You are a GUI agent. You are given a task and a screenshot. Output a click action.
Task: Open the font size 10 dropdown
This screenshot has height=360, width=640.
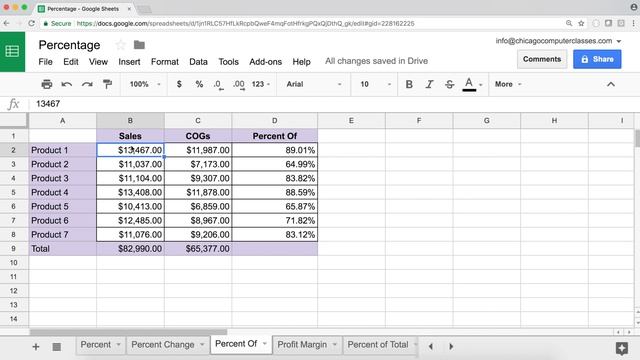point(376,84)
